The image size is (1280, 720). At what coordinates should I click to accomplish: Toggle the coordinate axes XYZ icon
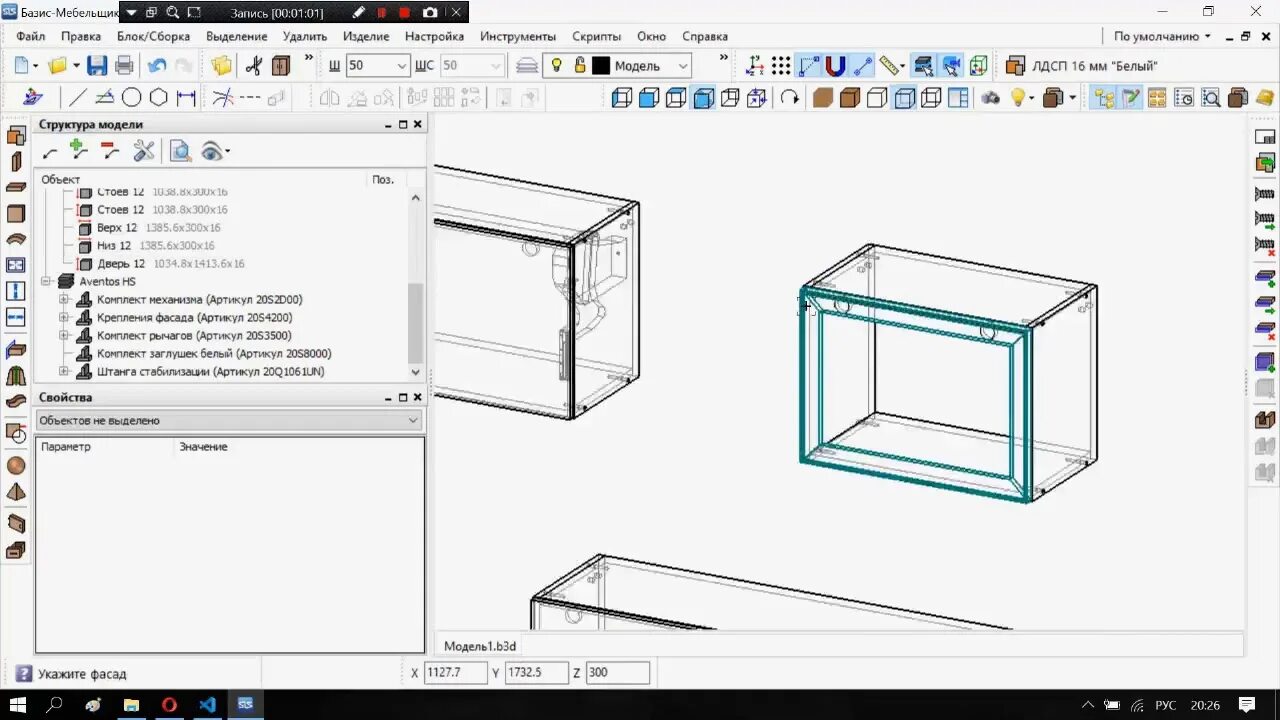coord(755,66)
